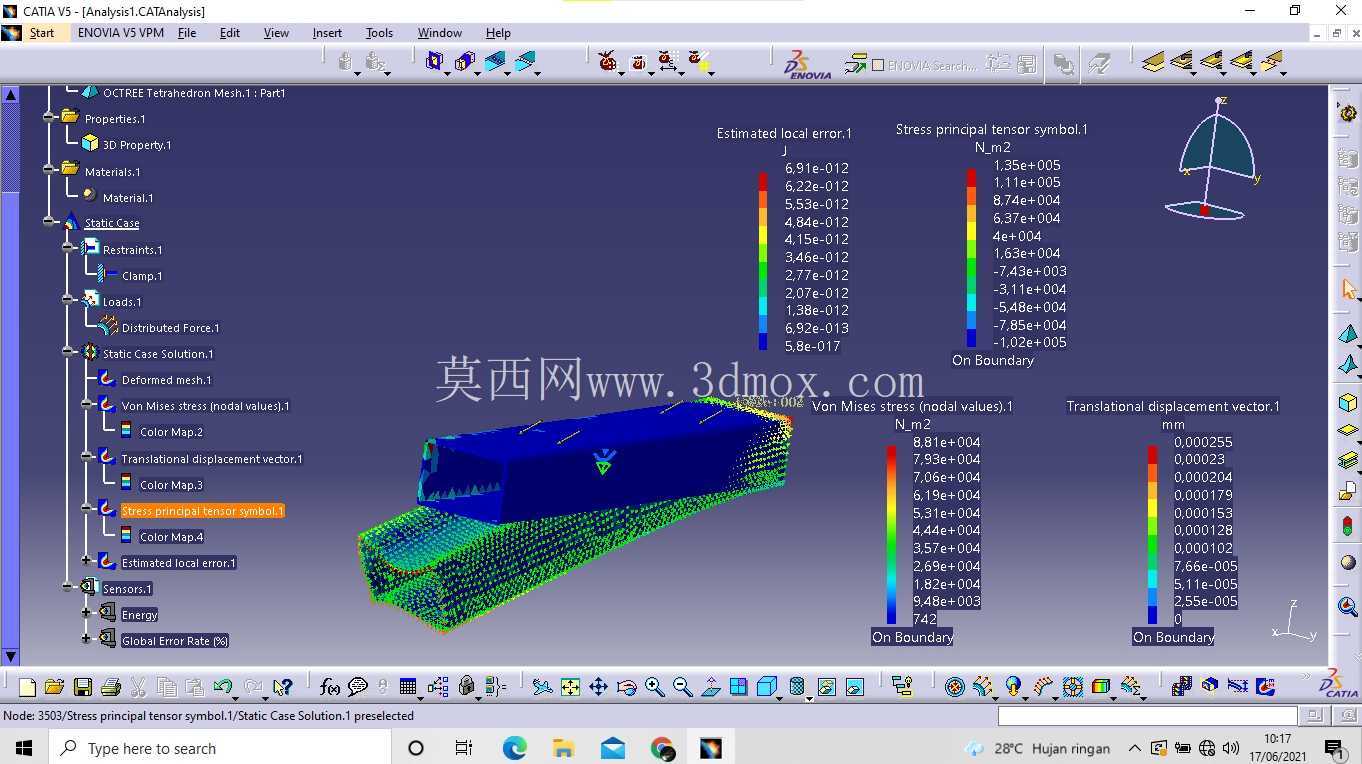Click the tree scrollbar up arrow
The image size is (1362, 764).
click(10, 95)
